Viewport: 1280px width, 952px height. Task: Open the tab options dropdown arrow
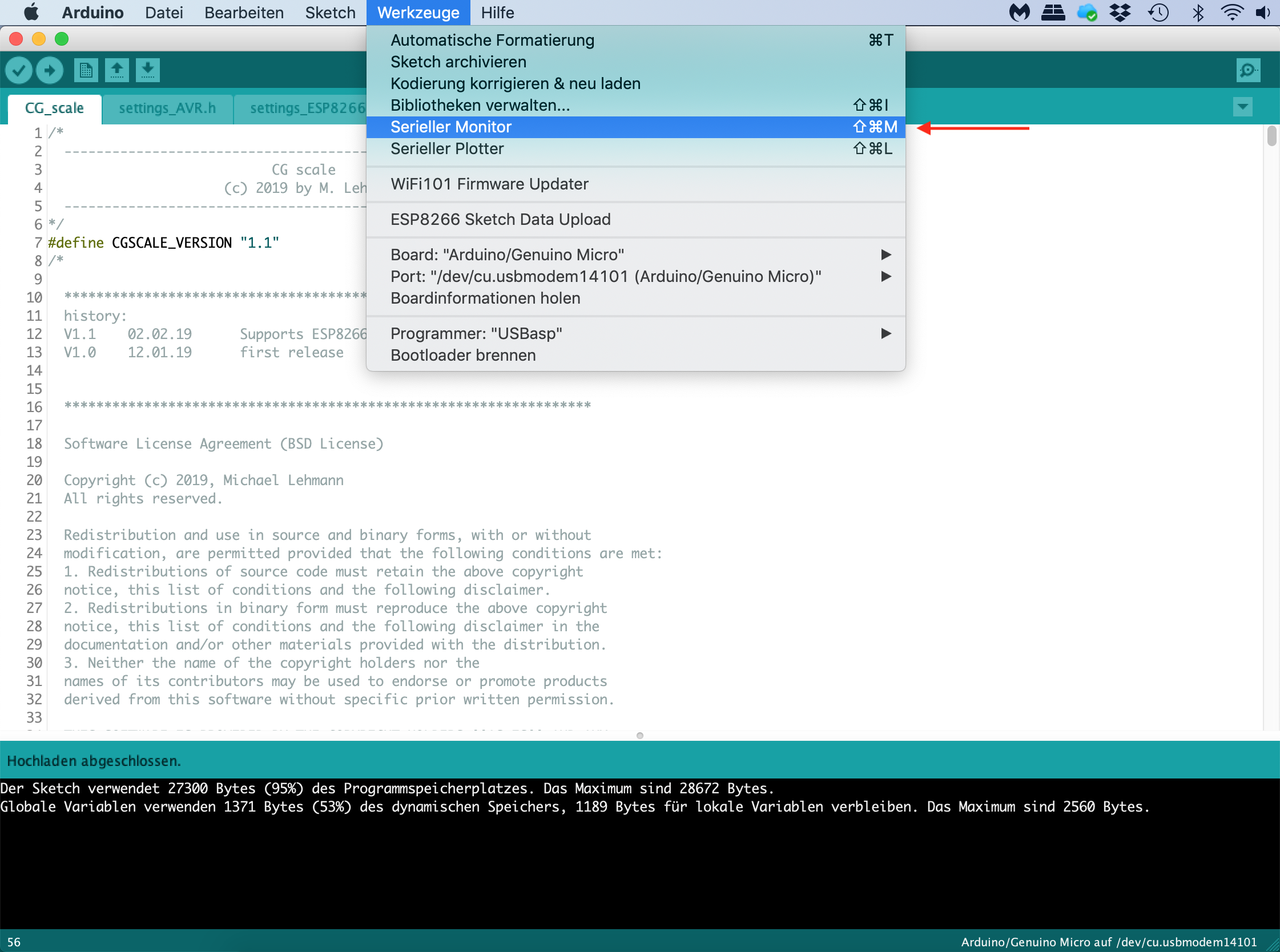tap(1243, 107)
